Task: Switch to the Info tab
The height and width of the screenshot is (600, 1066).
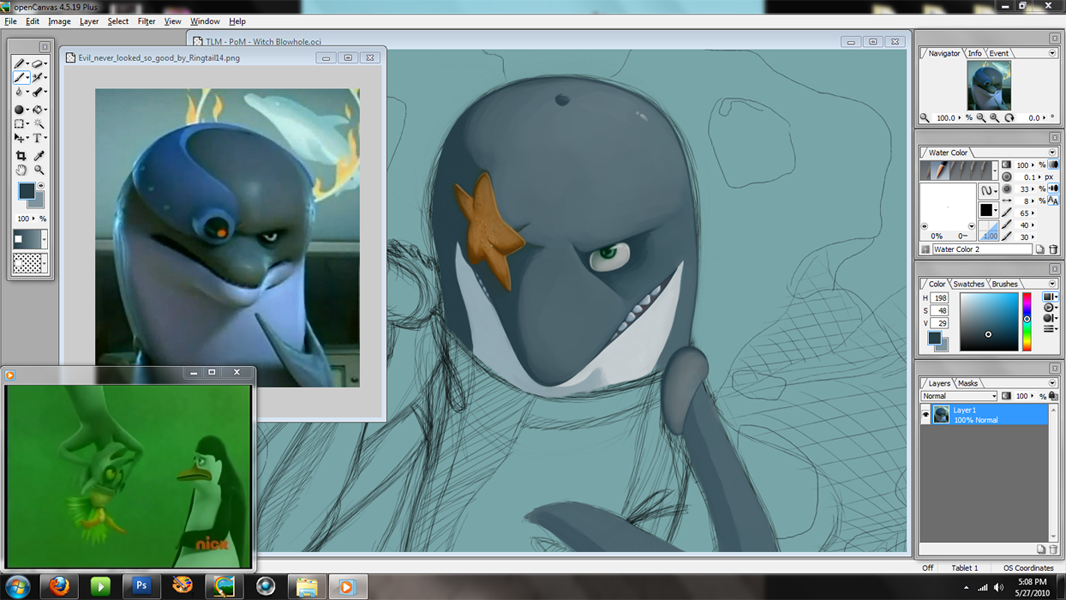Action: [x=975, y=53]
